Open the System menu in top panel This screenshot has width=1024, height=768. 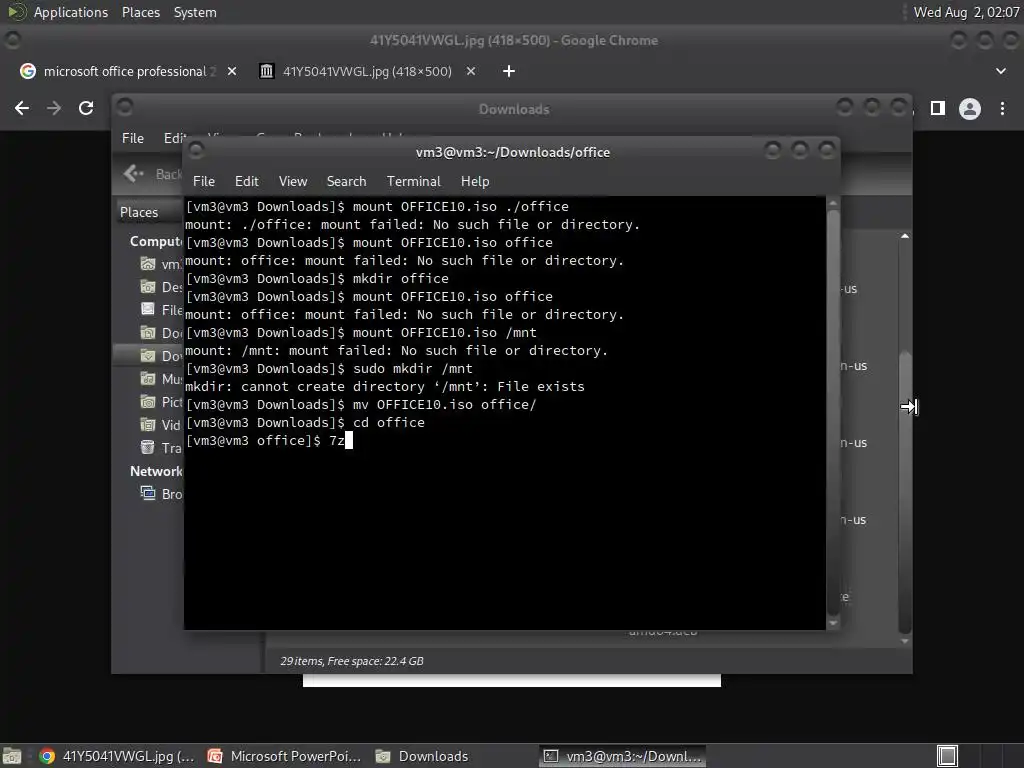coord(195,12)
